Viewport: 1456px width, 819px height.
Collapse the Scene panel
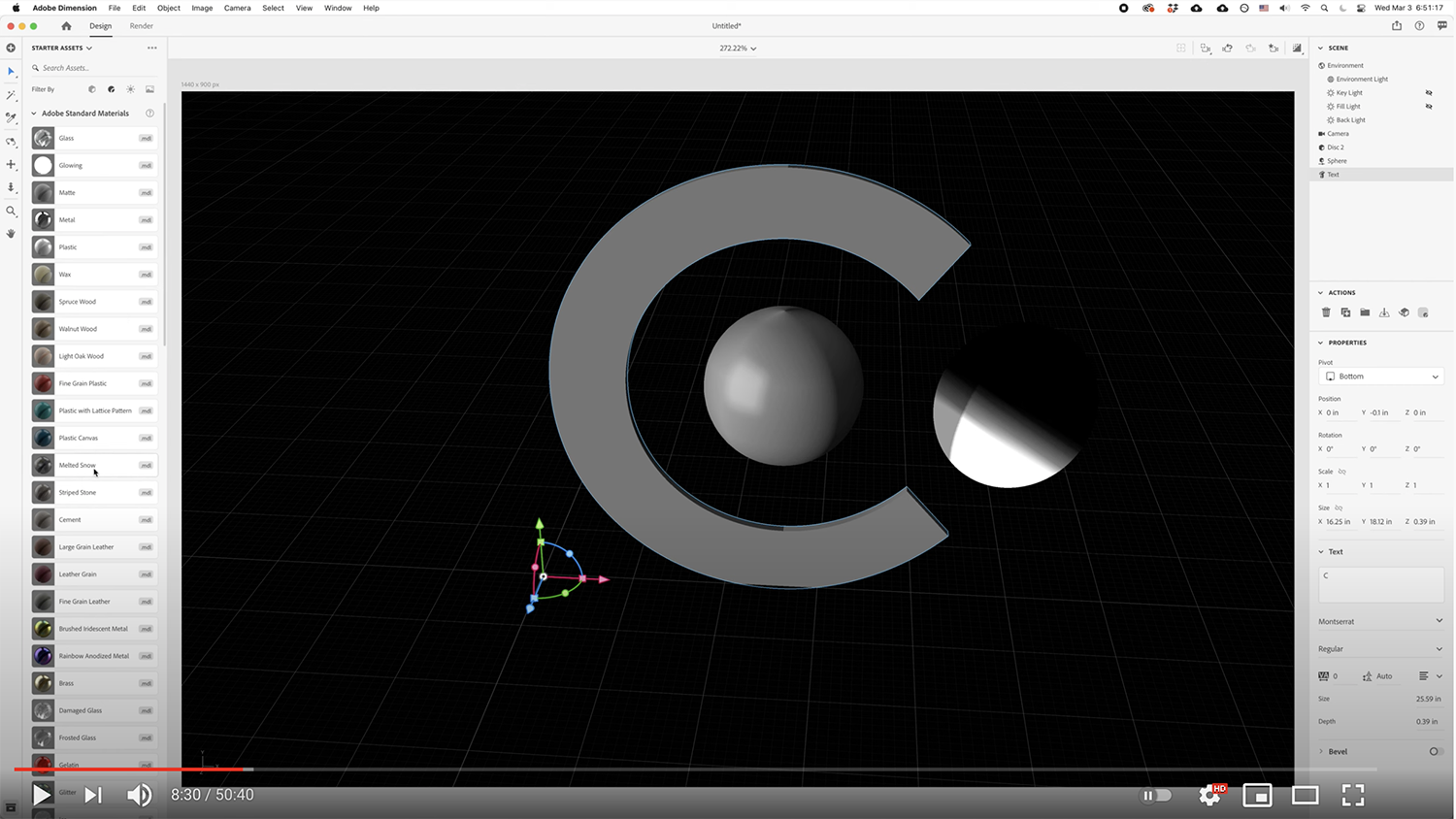[1320, 48]
